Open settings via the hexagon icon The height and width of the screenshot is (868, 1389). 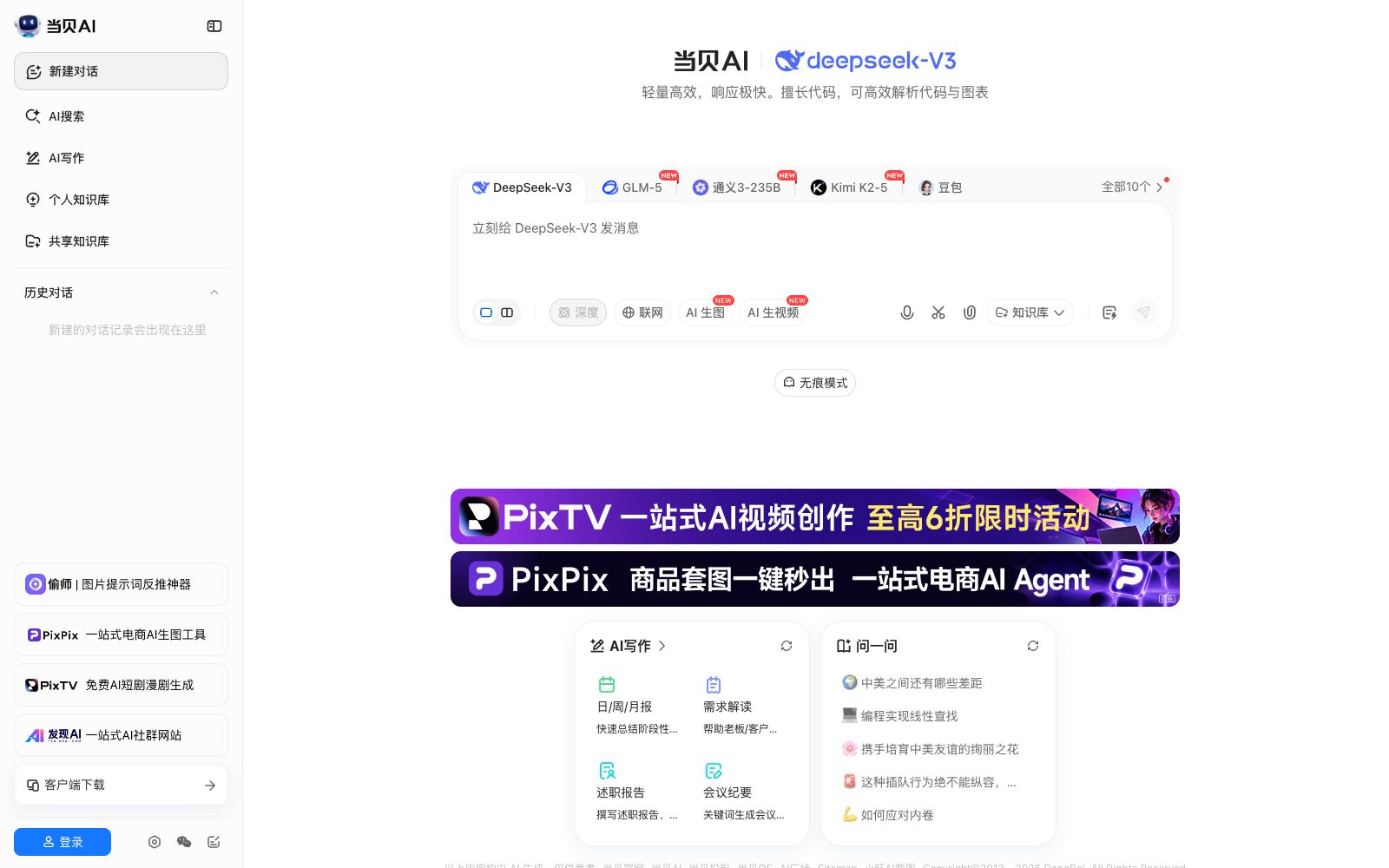click(x=155, y=842)
